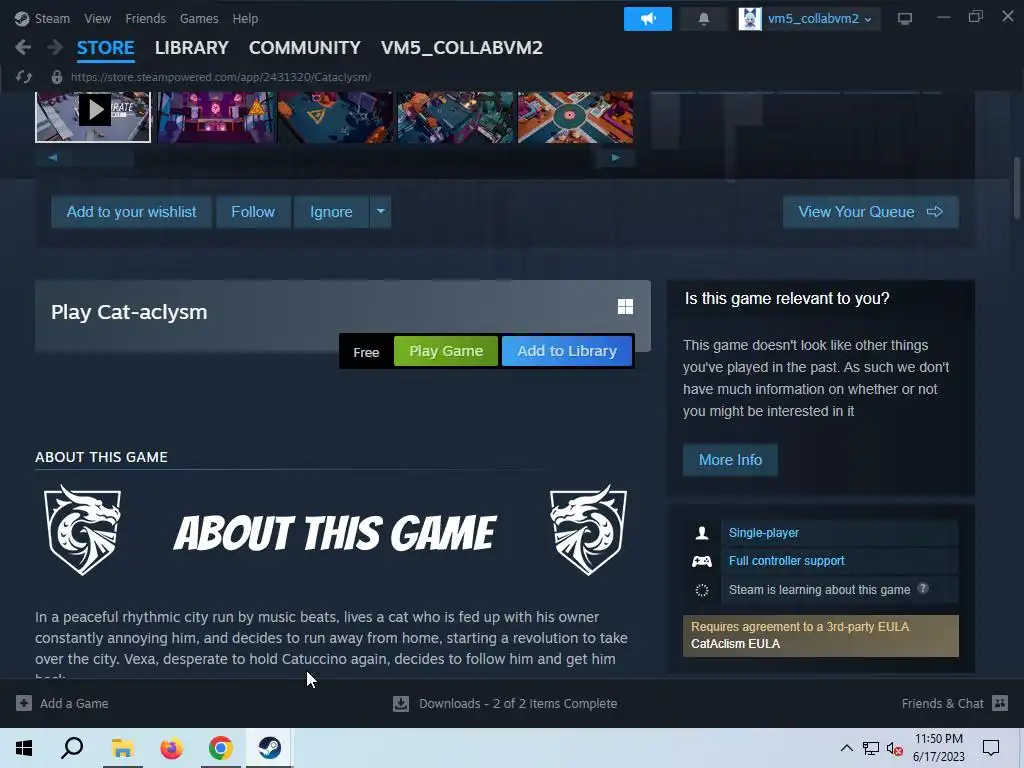Click the controller support gamepad icon
This screenshot has width=1024, height=768.
click(x=702, y=561)
